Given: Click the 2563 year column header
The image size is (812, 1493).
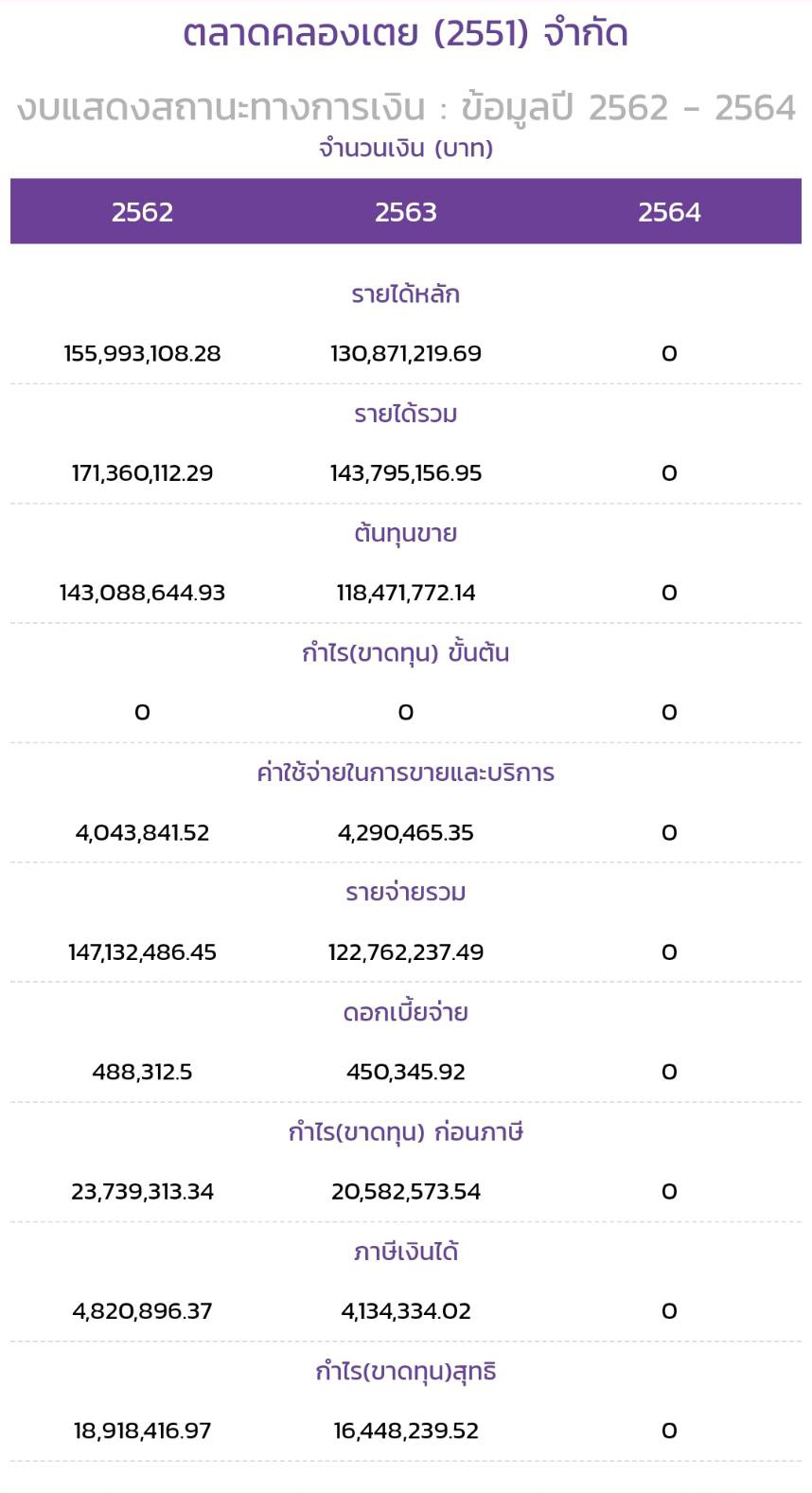Looking at the screenshot, I should click(x=405, y=211).
